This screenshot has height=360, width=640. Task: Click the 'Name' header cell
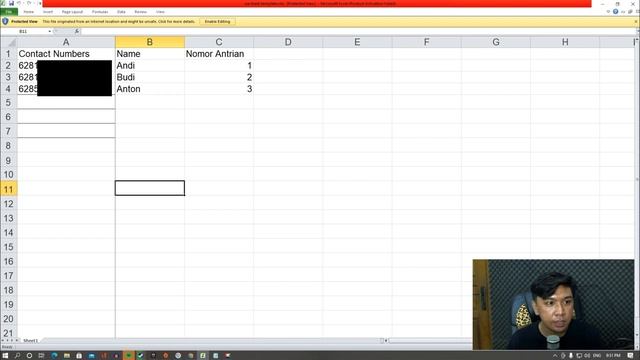tap(150, 54)
